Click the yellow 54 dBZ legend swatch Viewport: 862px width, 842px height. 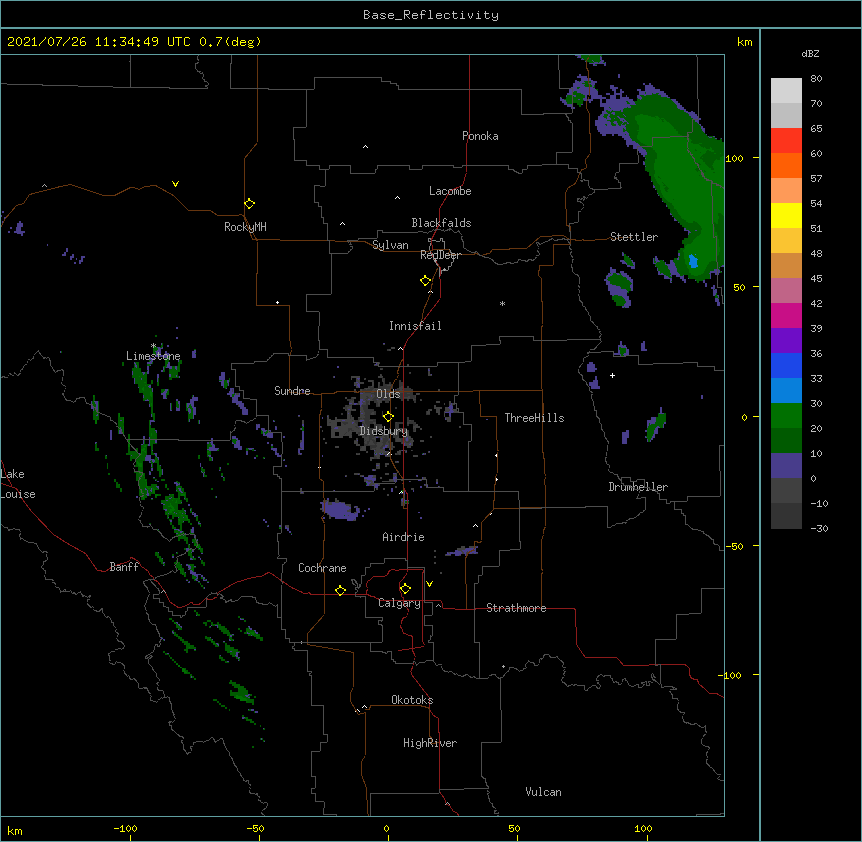coord(786,215)
